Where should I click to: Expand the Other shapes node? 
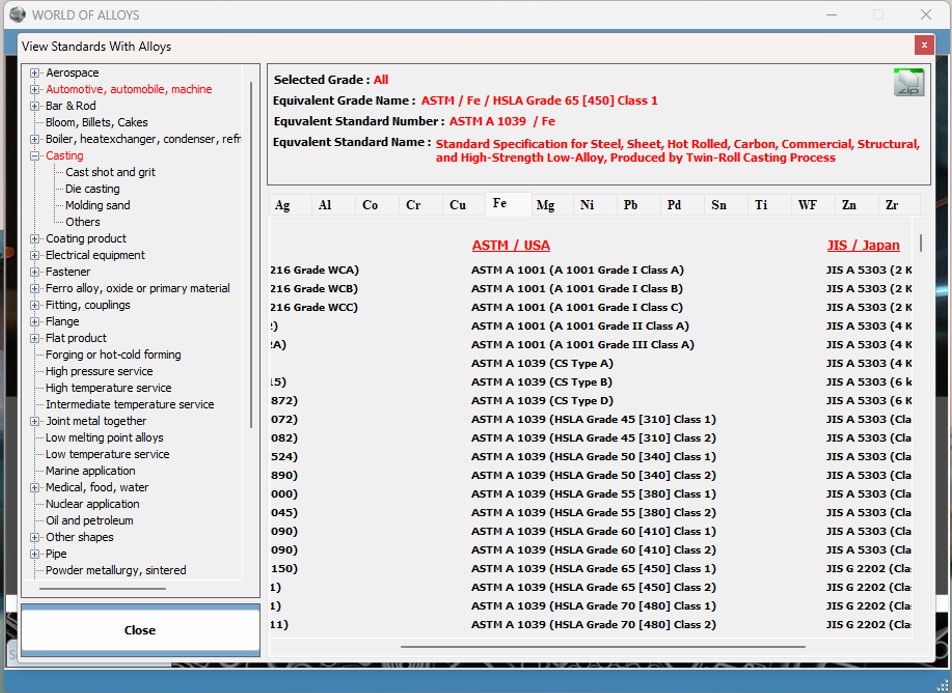click(x=35, y=537)
